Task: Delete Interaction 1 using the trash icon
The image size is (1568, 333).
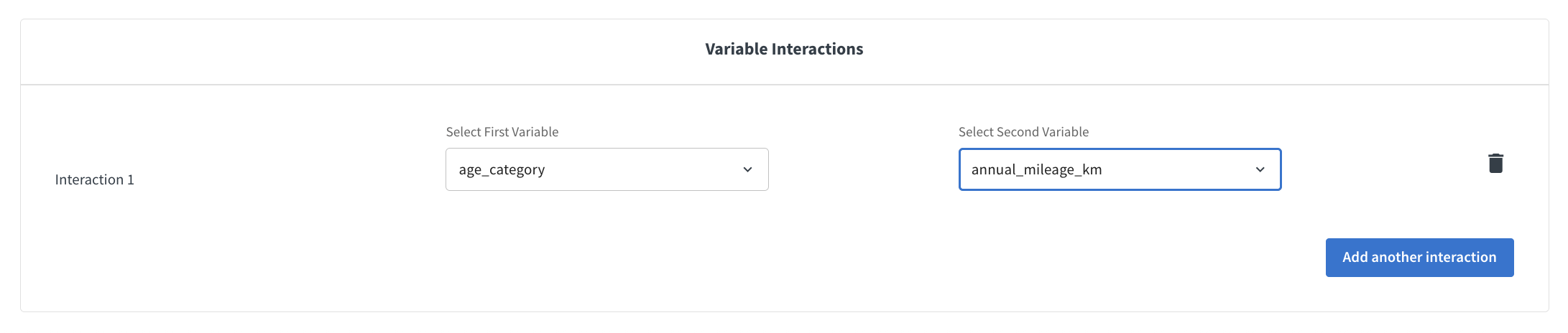Action: [1495, 164]
